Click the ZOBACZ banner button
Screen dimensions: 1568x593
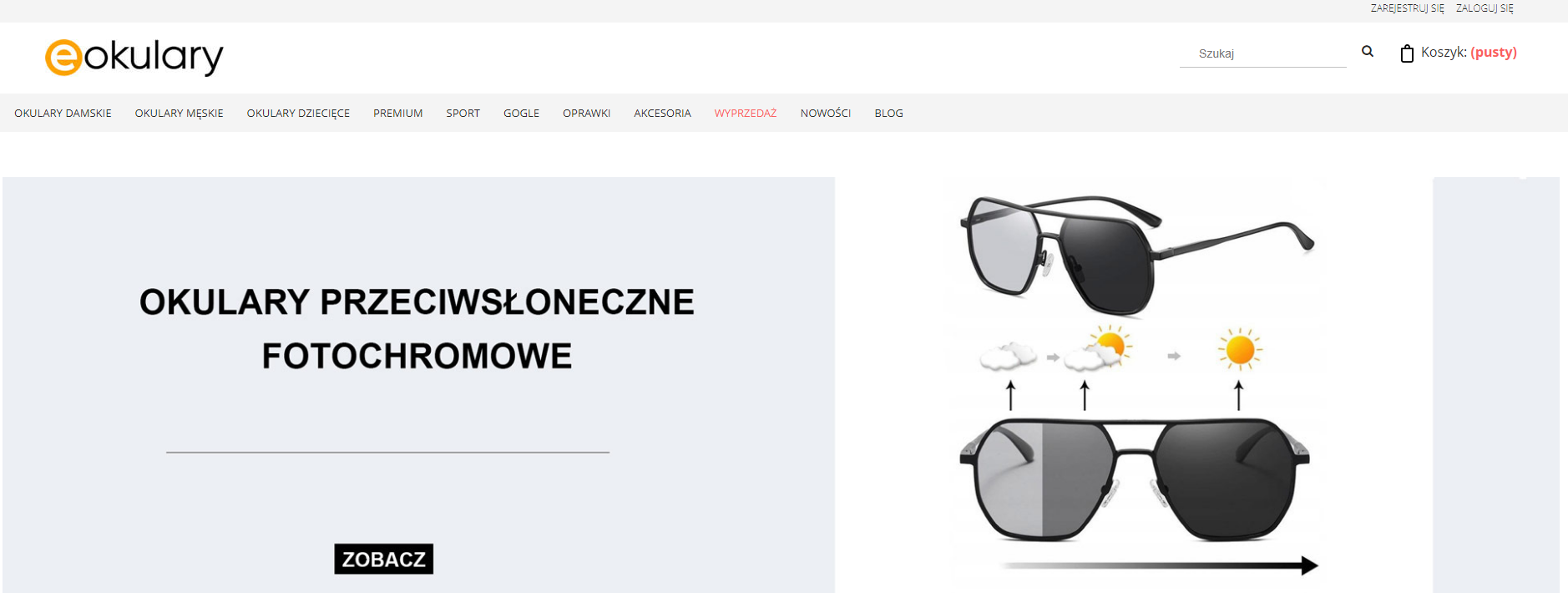(384, 559)
